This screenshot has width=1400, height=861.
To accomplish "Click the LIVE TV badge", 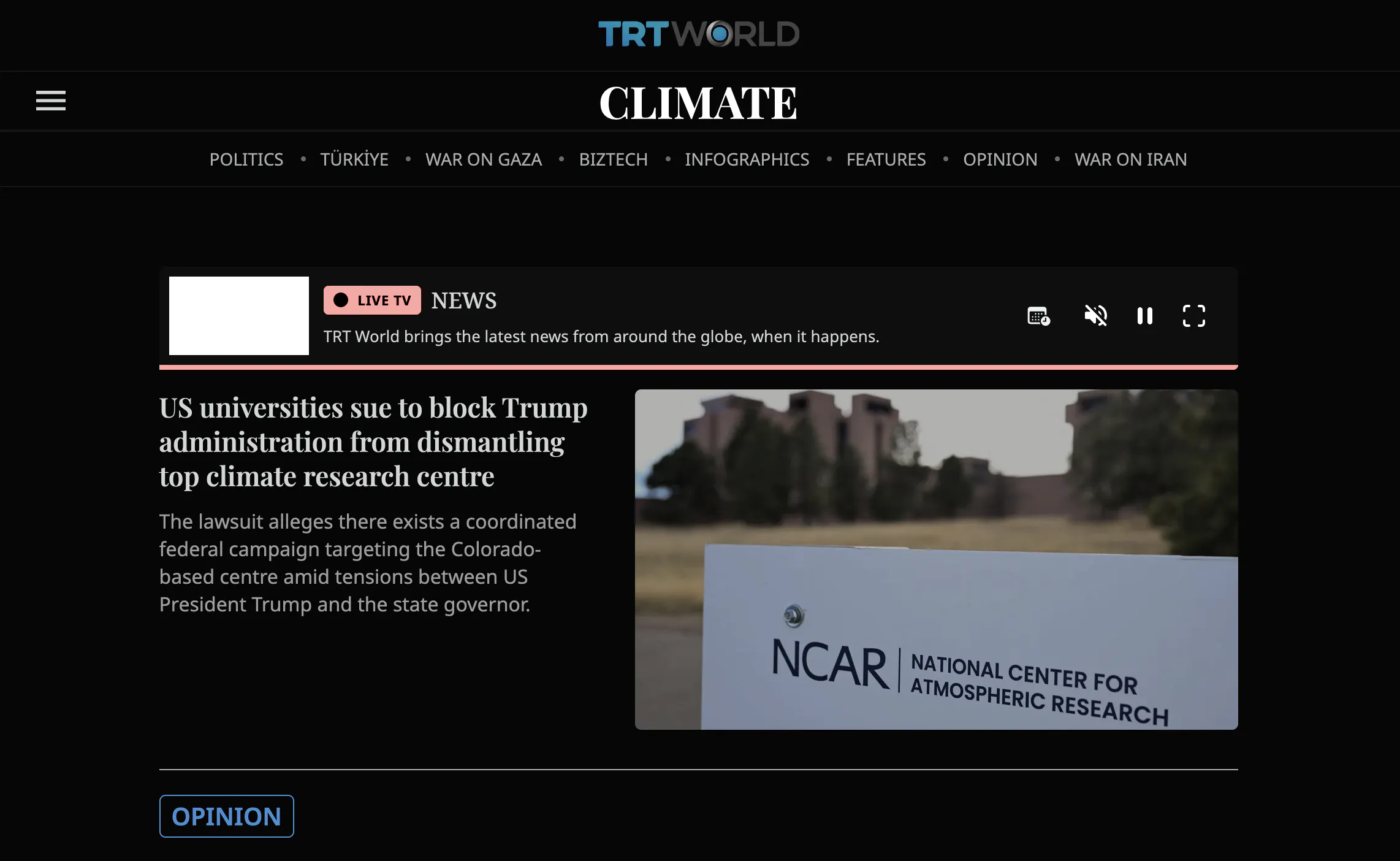I will pyautogui.click(x=372, y=300).
